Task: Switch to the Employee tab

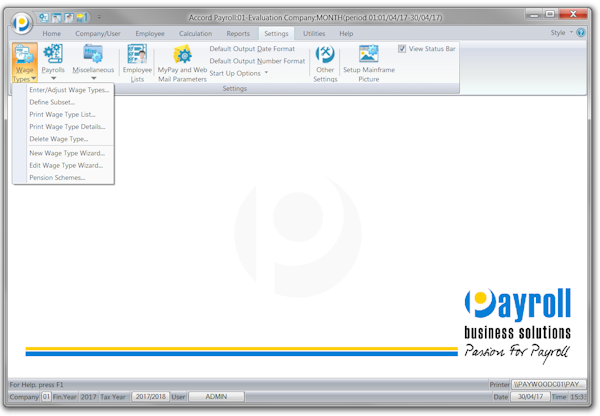Action: [150, 34]
